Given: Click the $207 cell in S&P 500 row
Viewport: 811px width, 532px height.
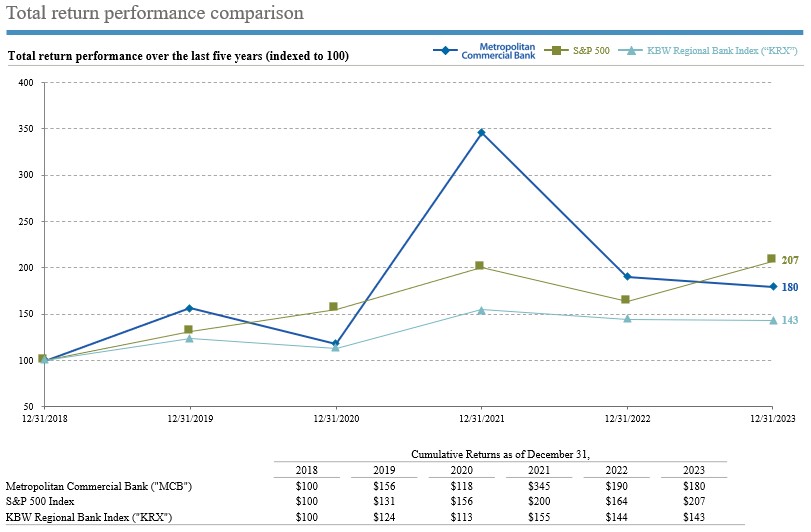Looking at the screenshot, I should (694, 501).
